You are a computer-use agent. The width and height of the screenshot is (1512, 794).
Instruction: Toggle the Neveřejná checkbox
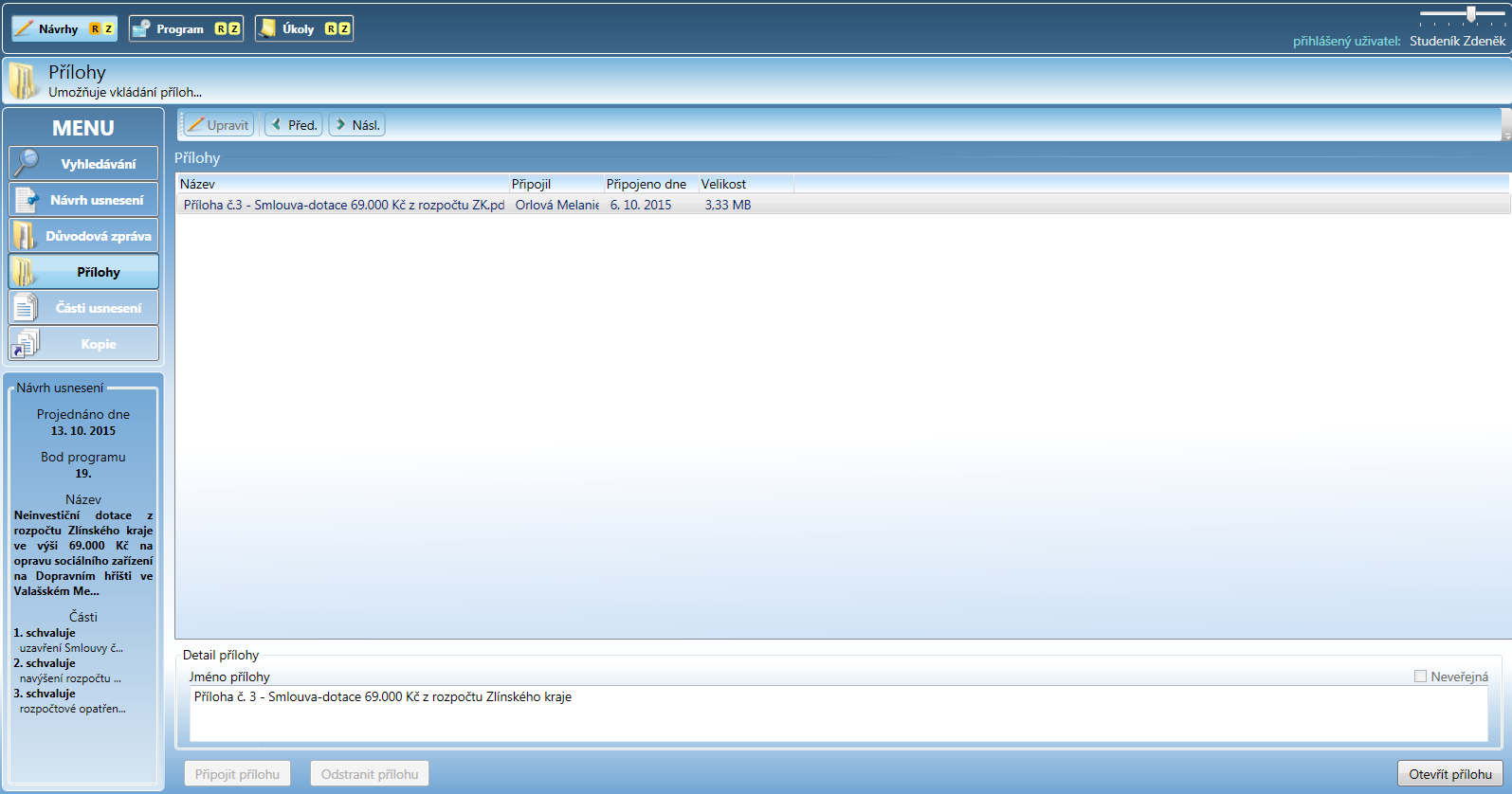[x=1420, y=677]
